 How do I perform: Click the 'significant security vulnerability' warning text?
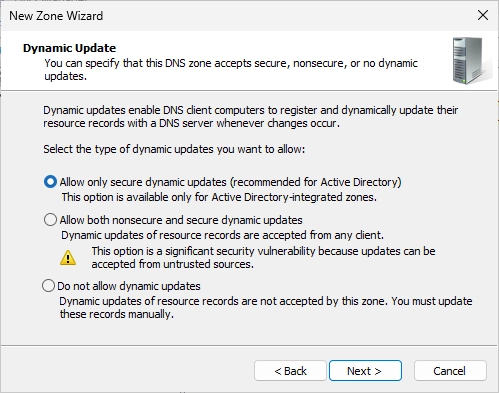point(263,257)
